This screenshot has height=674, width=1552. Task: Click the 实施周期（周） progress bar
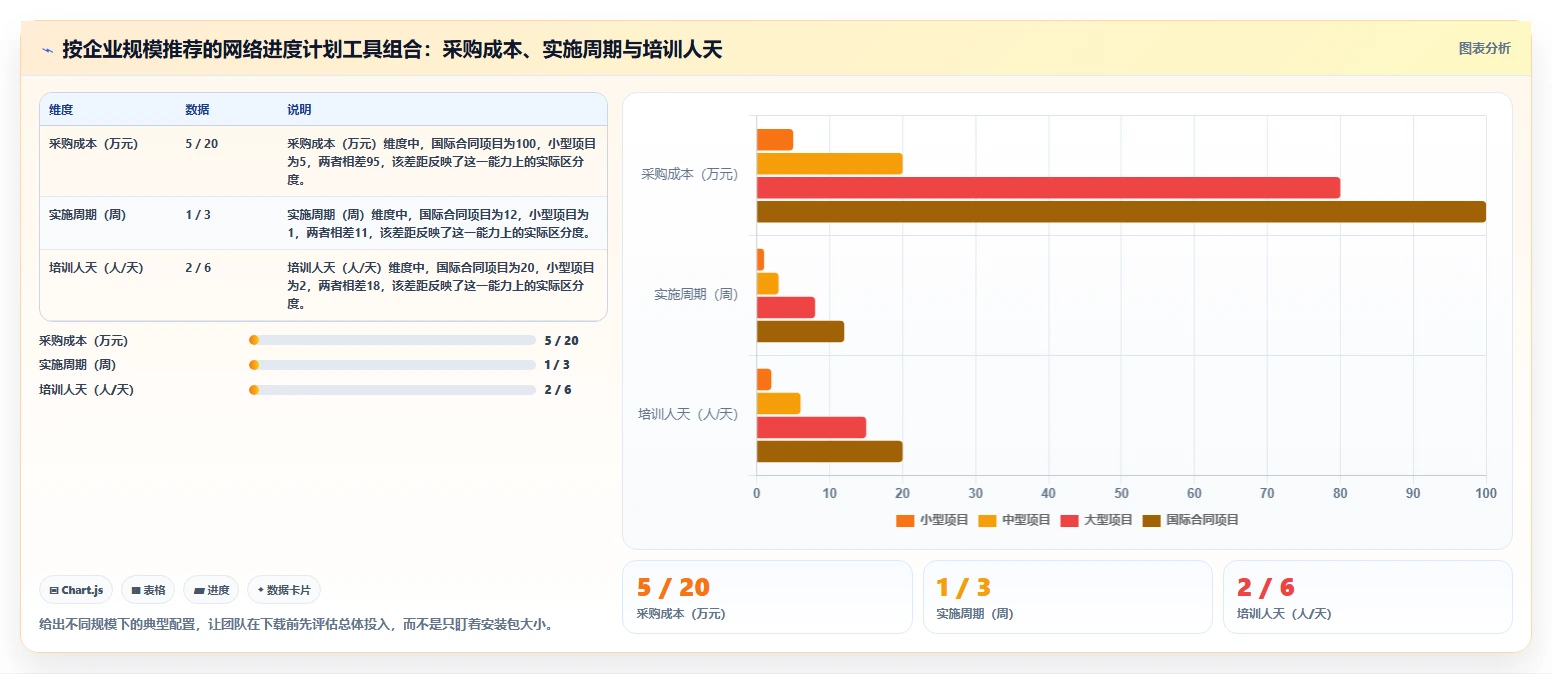[x=392, y=365]
